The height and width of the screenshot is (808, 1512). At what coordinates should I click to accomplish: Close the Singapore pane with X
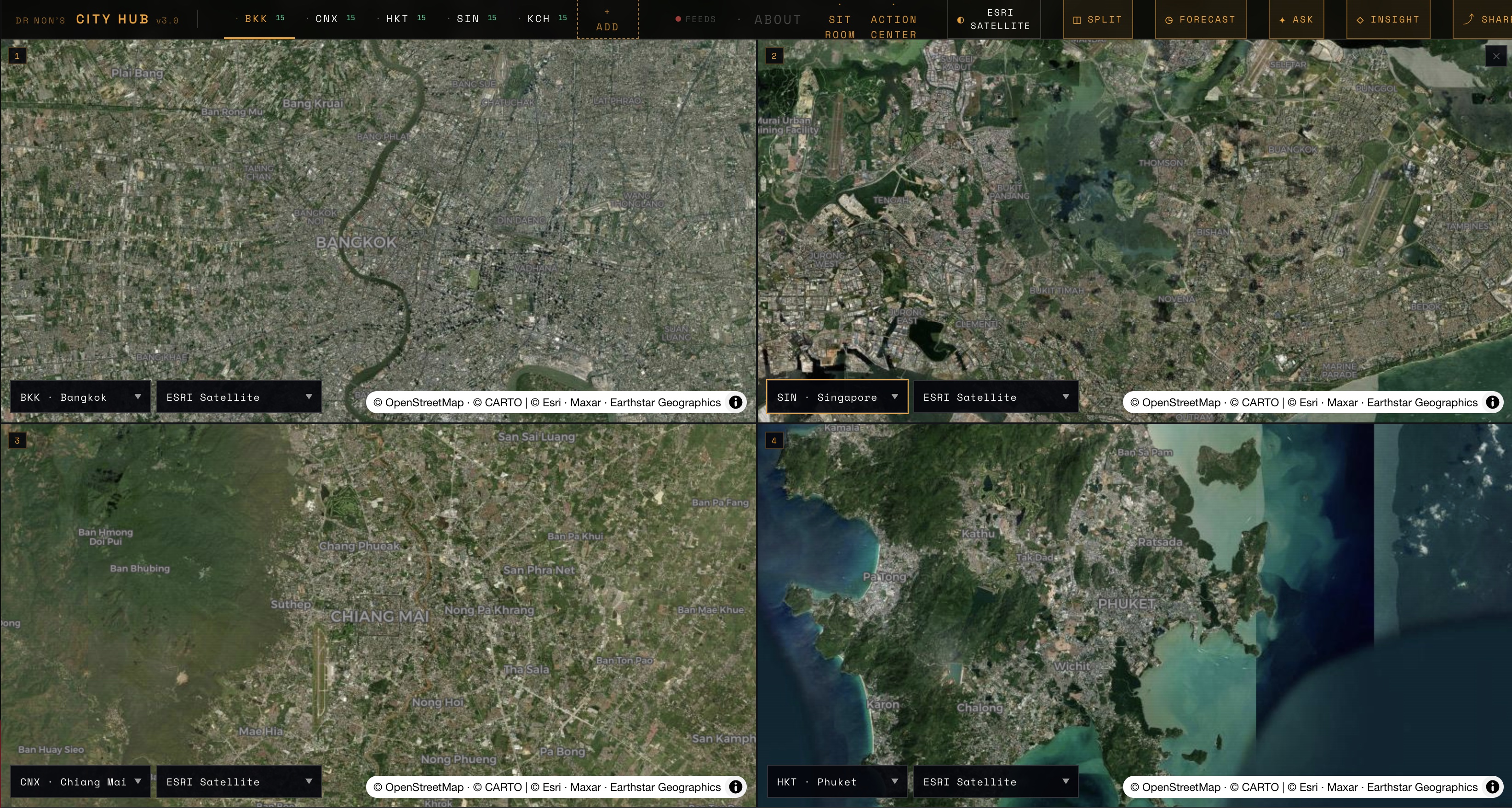(x=1496, y=57)
